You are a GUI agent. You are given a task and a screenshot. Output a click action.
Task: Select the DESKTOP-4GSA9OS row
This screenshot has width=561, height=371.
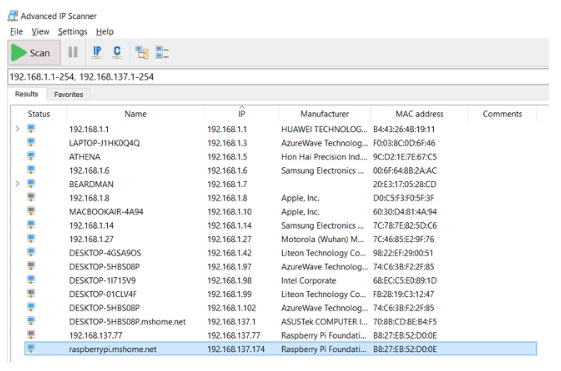click(x=281, y=253)
